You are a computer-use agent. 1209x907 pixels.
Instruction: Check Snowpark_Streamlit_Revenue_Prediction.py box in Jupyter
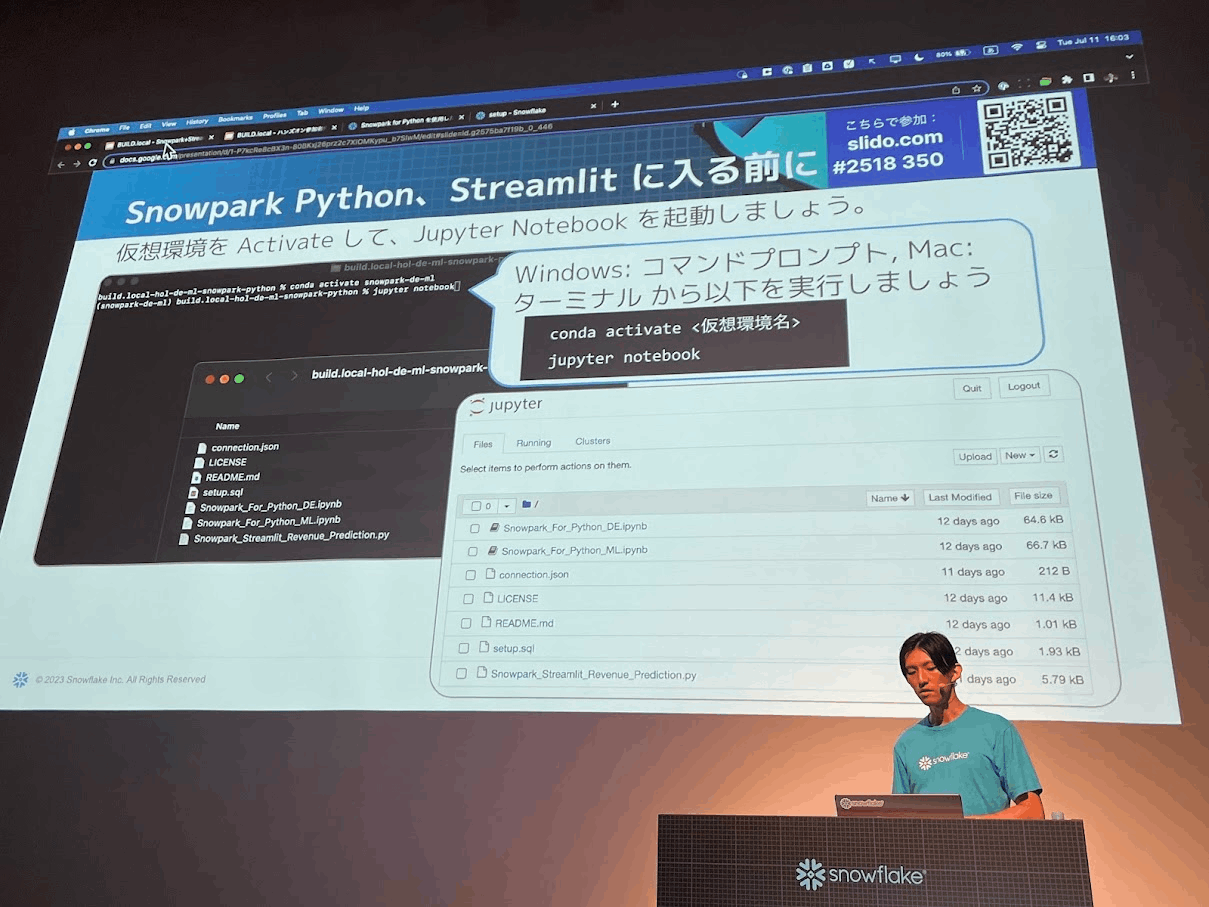(x=461, y=674)
